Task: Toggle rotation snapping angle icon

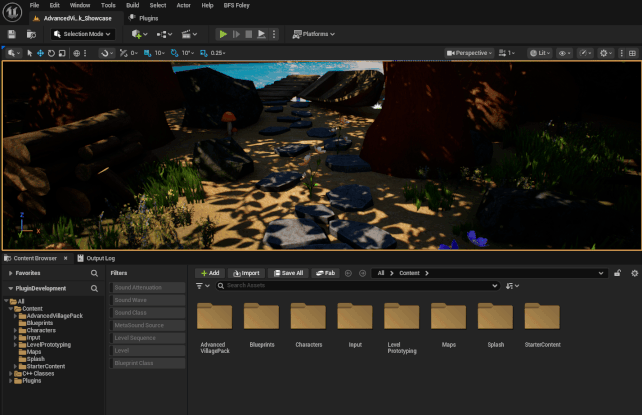Action: (174, 53)
